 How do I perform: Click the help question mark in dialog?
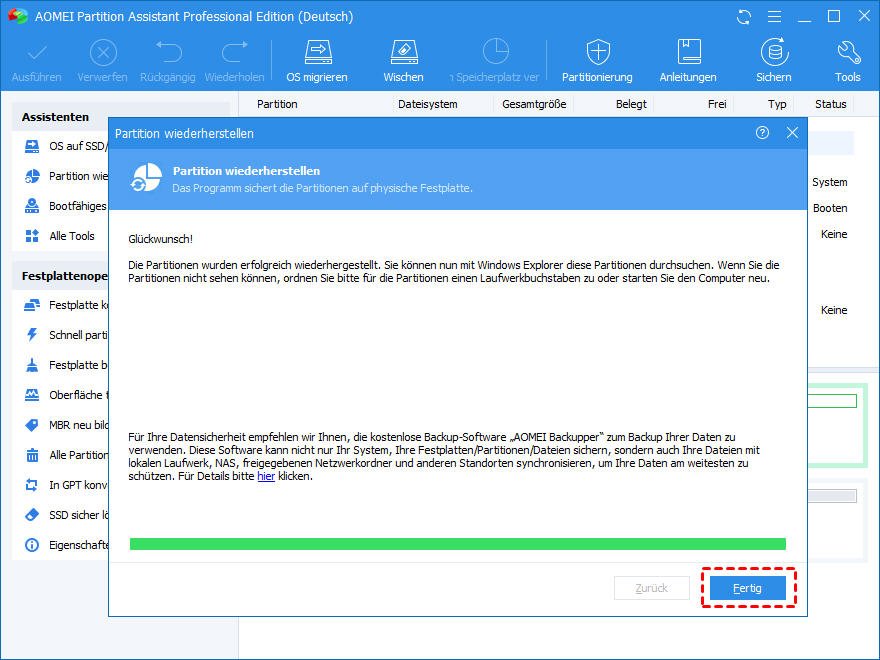(762, 133)
